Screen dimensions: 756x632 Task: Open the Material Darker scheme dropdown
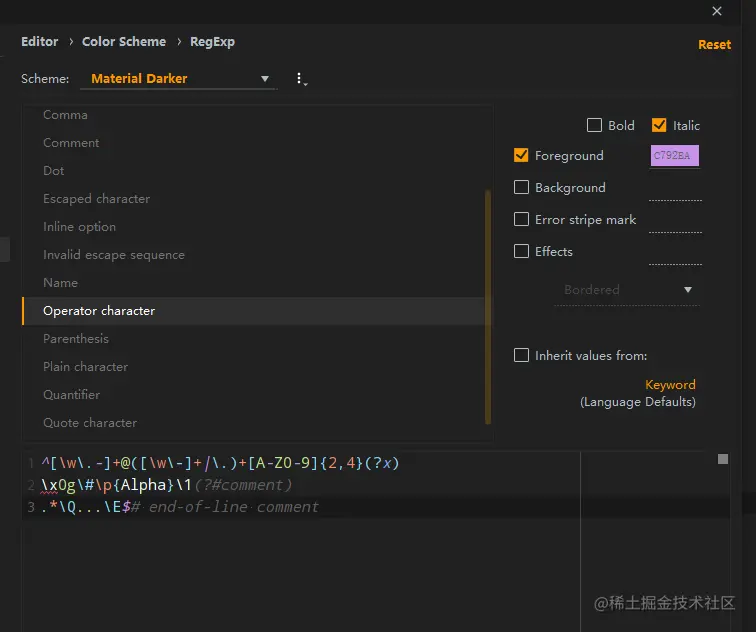(179, 79)
